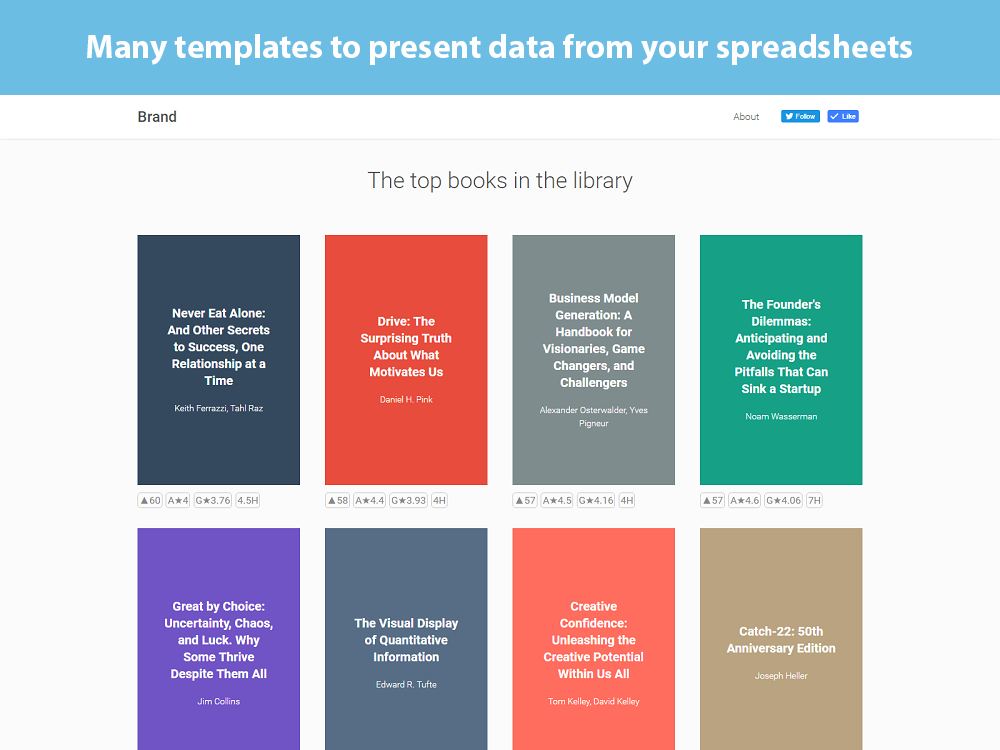Open the Never Eat Alone book card
1000x750 pixels.
point(218,360)
